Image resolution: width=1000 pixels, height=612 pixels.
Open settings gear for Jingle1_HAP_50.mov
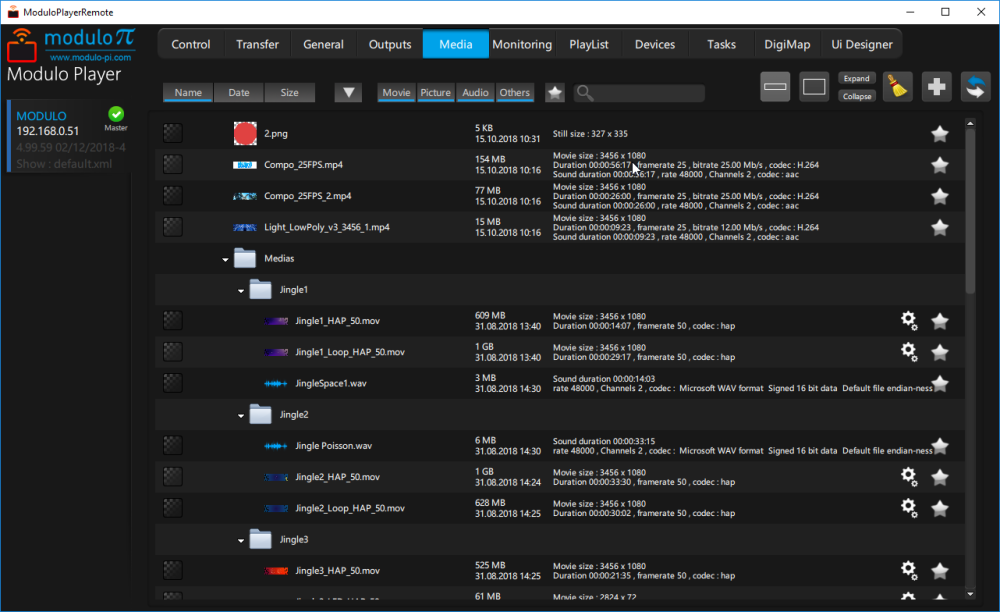click(908, 321)
